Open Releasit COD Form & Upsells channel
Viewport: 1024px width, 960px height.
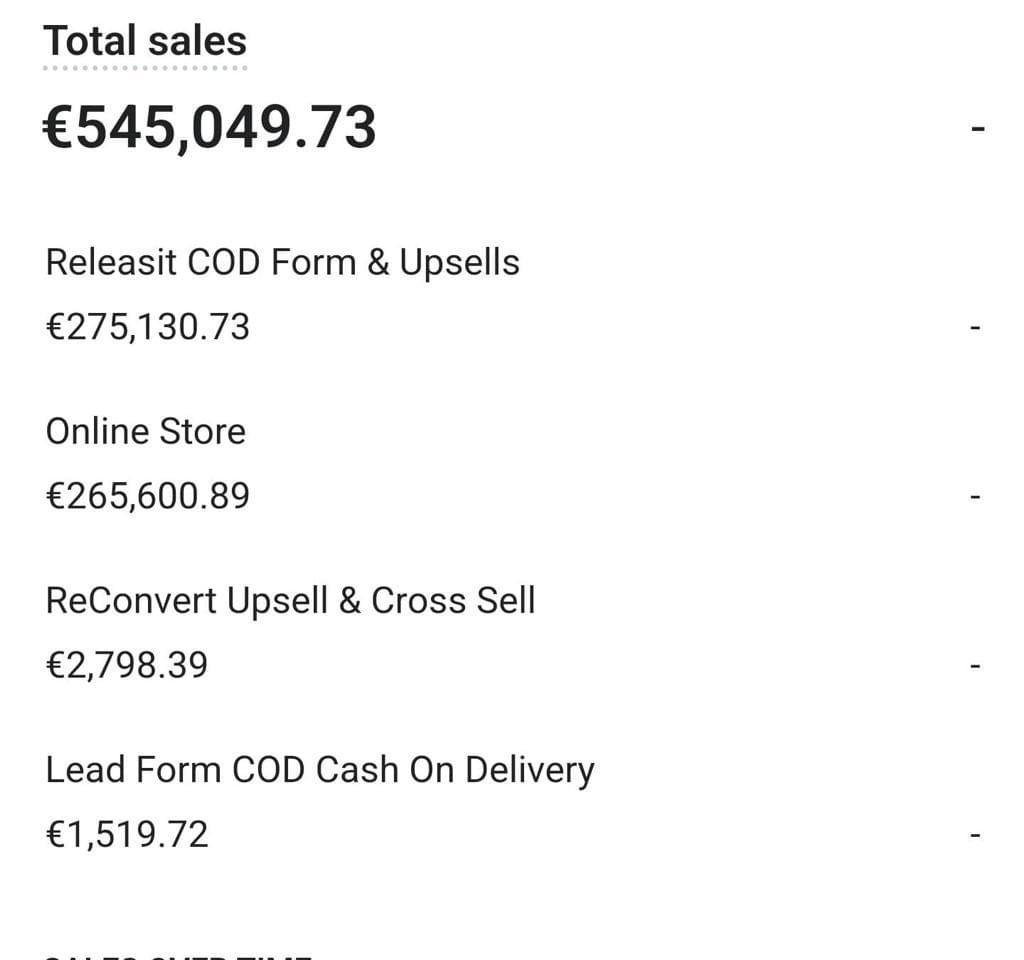pyautogui.click(x=283, y=263)
